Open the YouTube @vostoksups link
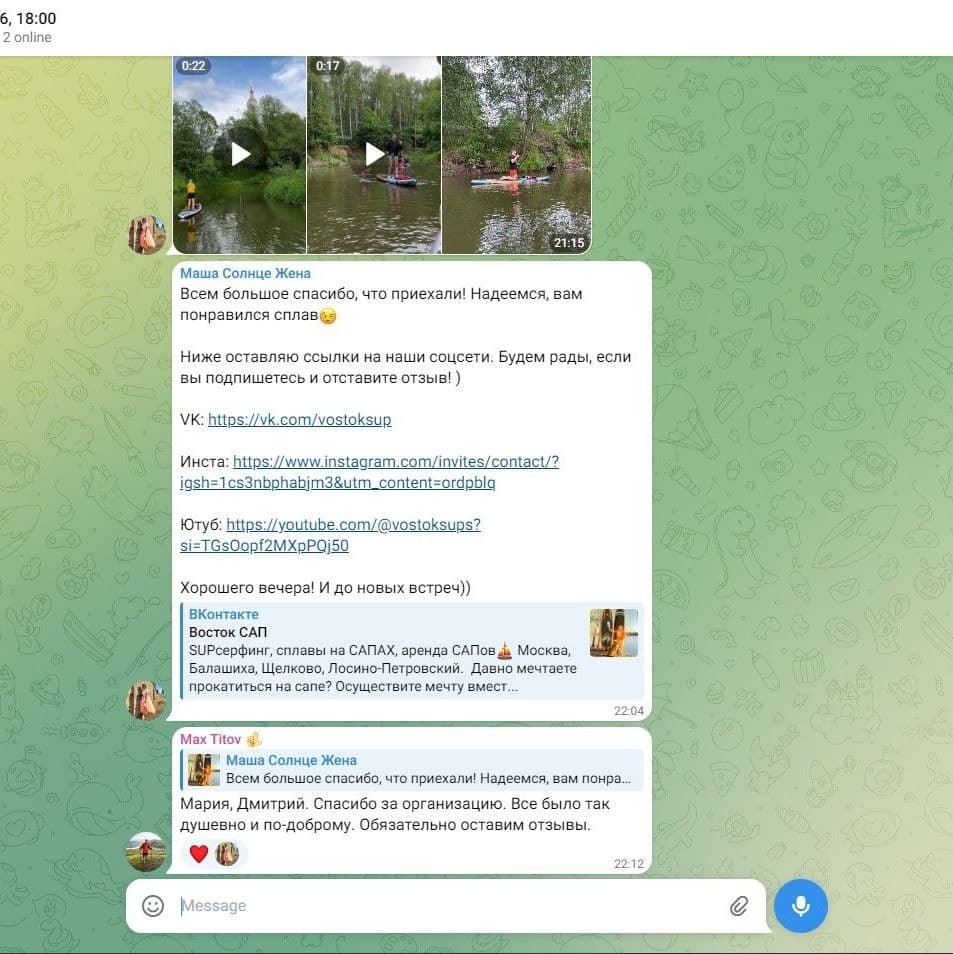Image resolution: width=953 pixels, height=954 pixels. point(330,535)
